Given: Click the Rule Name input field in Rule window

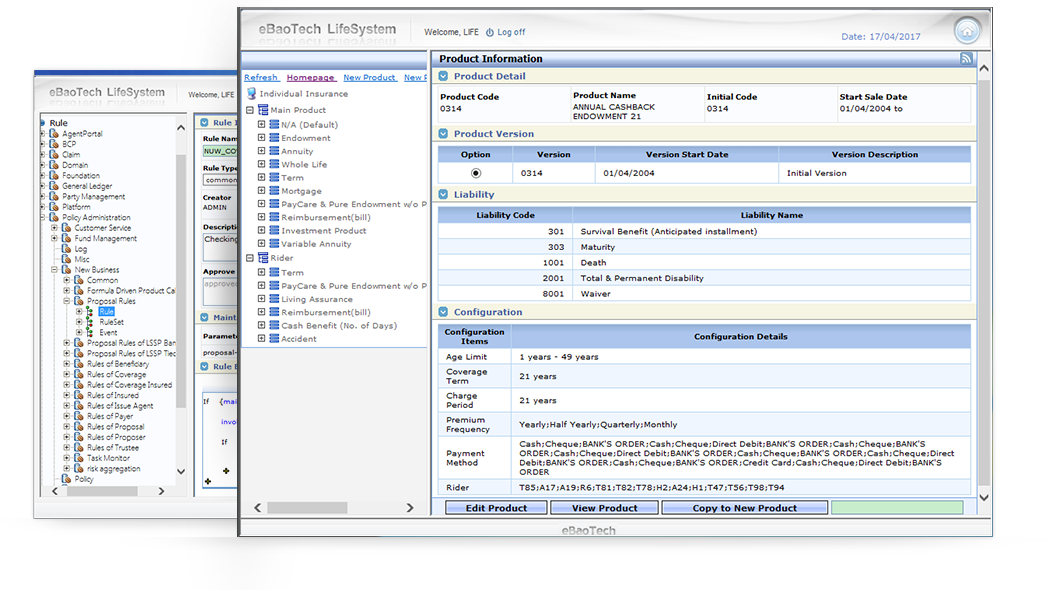Looking at the screenshot, I should coord(220,151).
